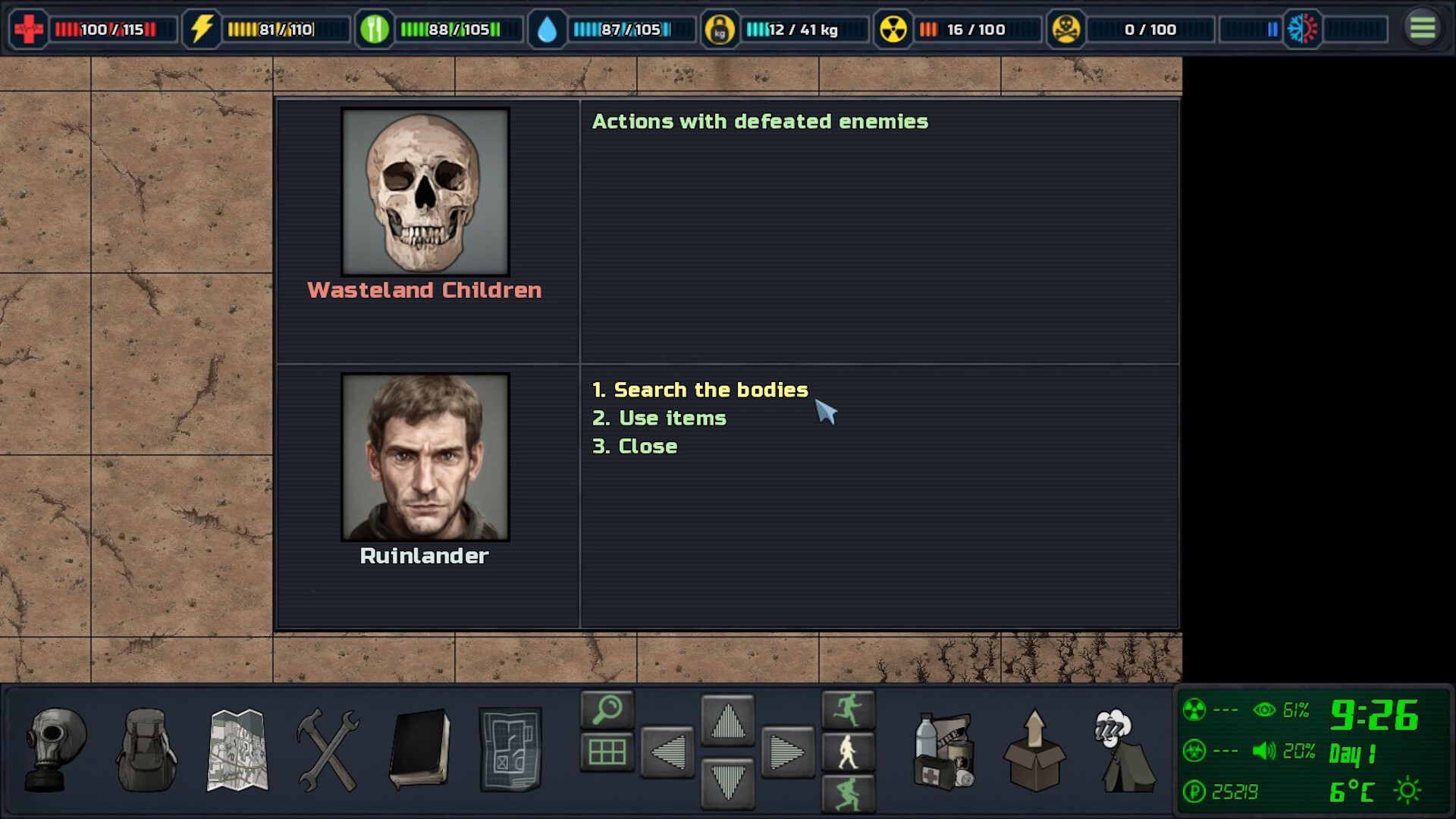Click the up arrow movement button
Viewport: 1456px width, 819px height.
728,721
